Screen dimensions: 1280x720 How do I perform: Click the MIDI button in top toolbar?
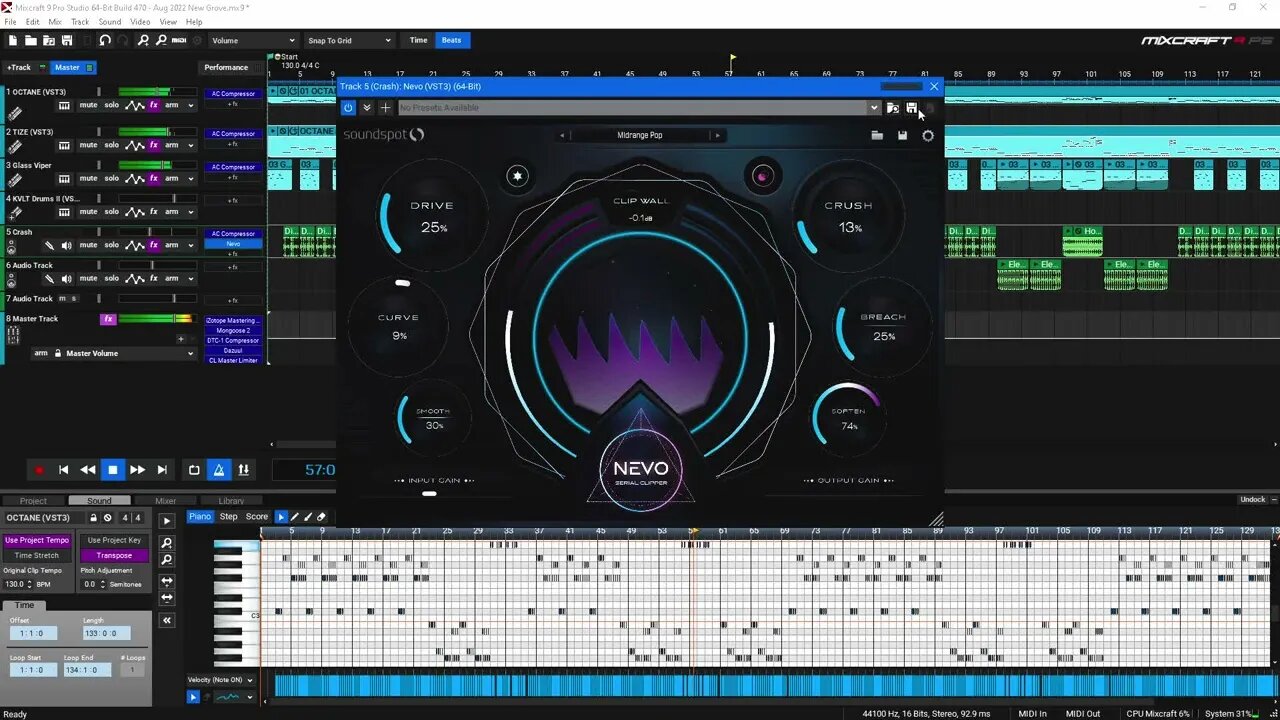[x=179, y=40]
